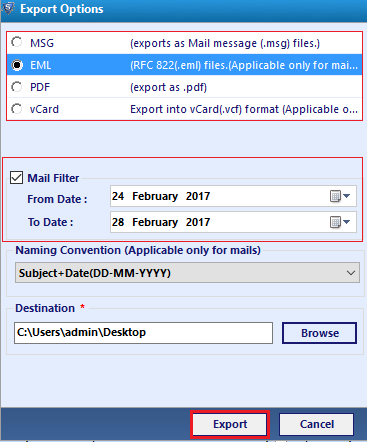Select the MSG export radio button

pyautogui.click(x=17, y=42)
